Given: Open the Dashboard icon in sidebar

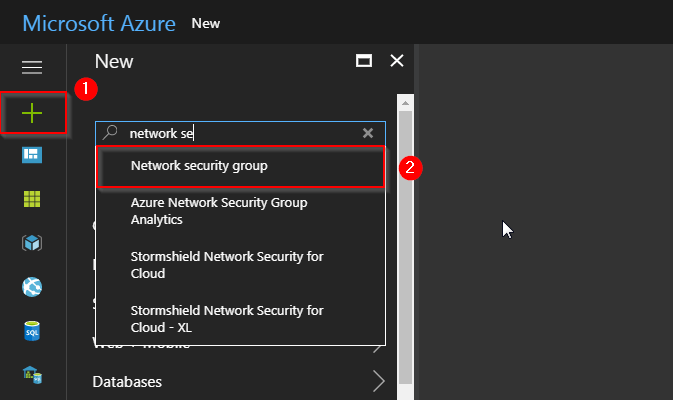Looking at the screenshot, I should 32,155.
